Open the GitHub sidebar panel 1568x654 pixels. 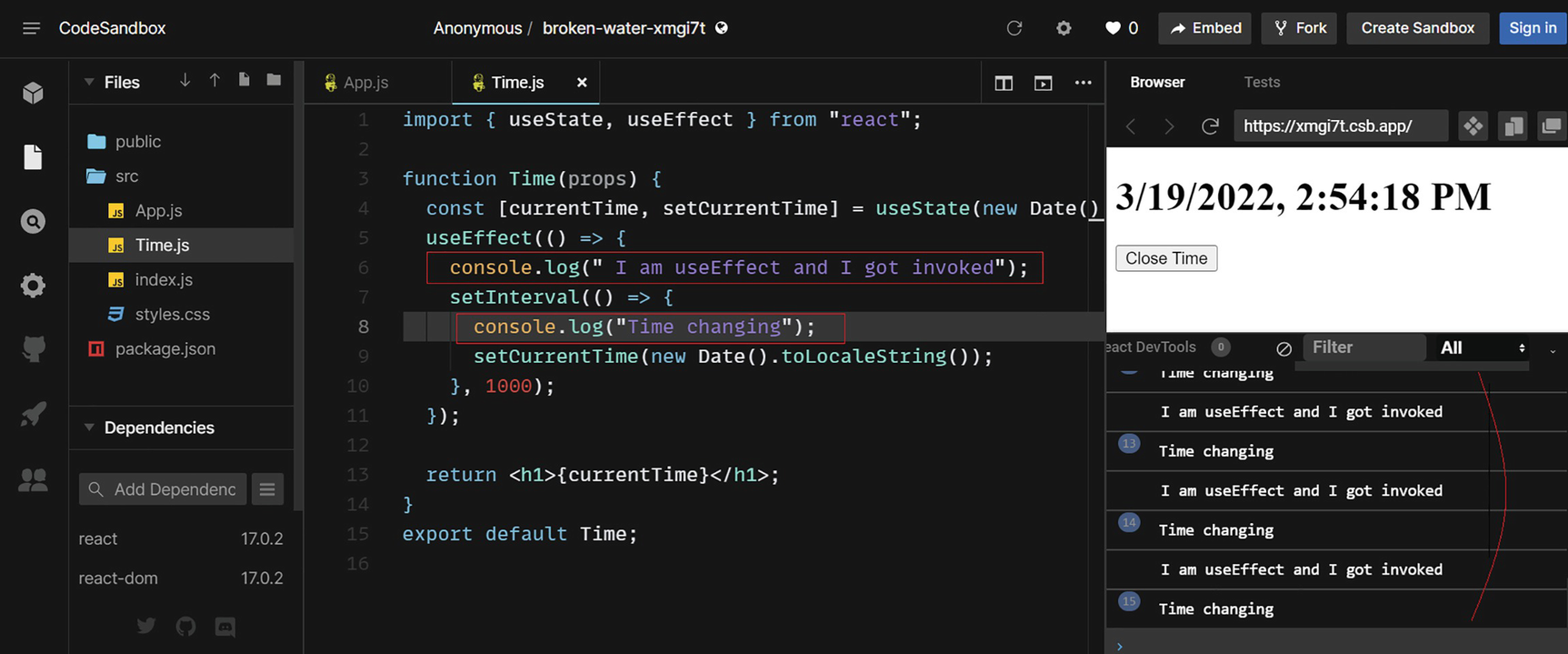pyautogui.click(x=33, y=349)
